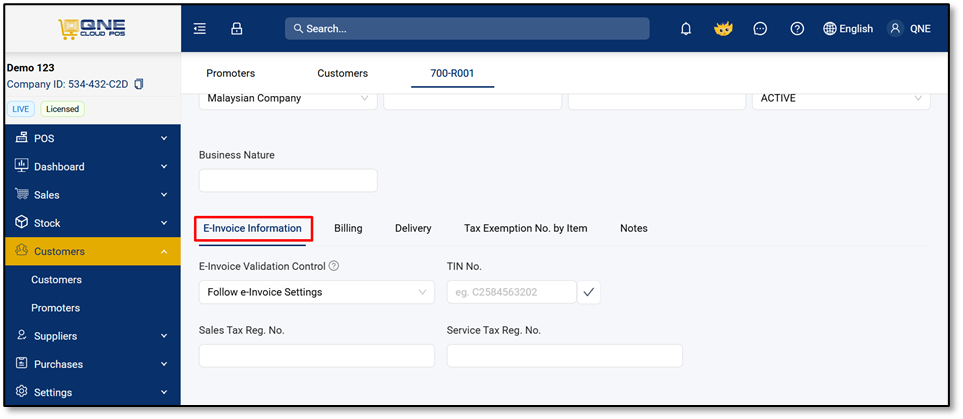Expand the Suppliers menu chevron
The height and width of the screenshot is (419, 963).
(164, 336)
